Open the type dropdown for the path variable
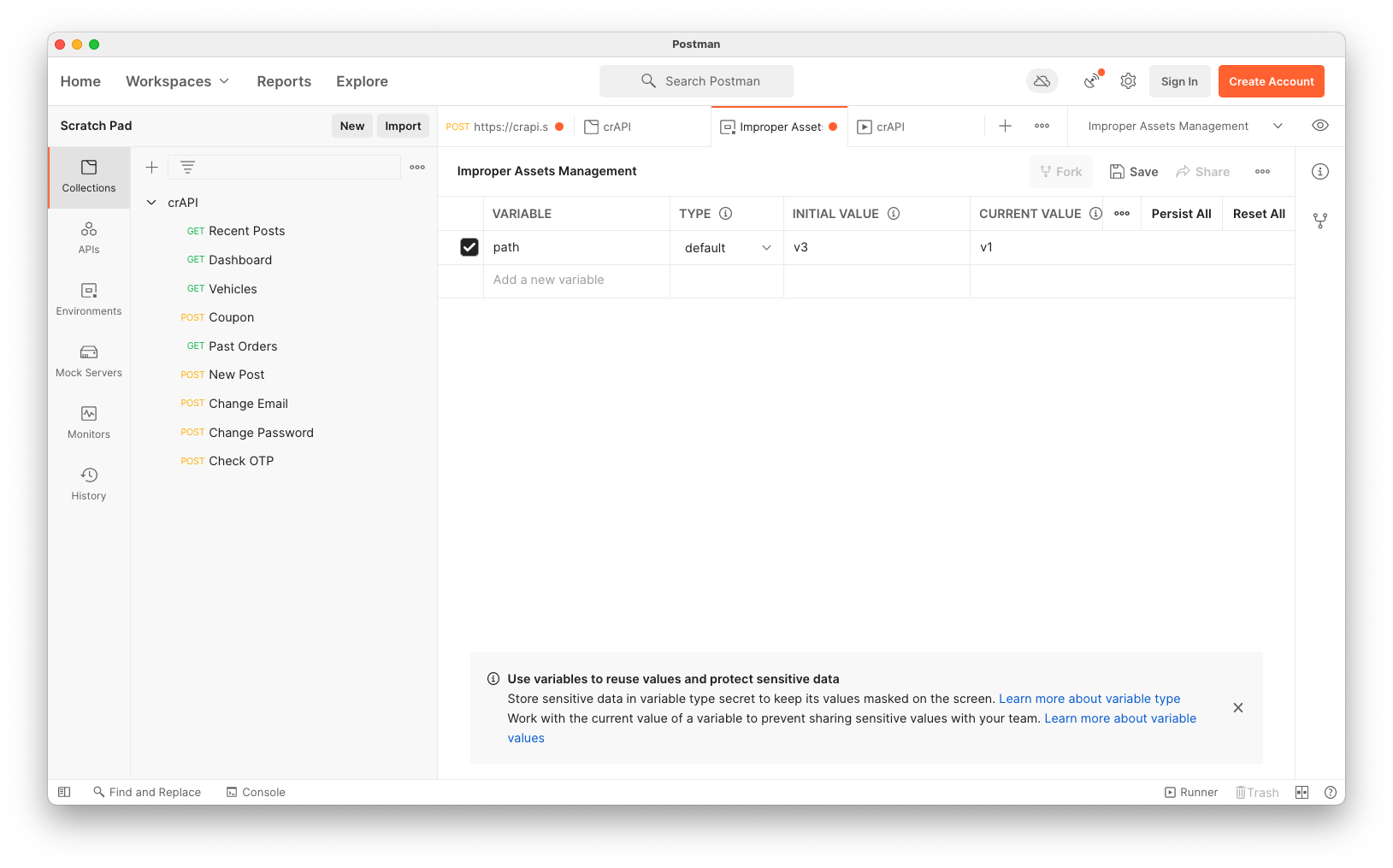Viewport: 1393px width, 868px height. coord(728,248)
